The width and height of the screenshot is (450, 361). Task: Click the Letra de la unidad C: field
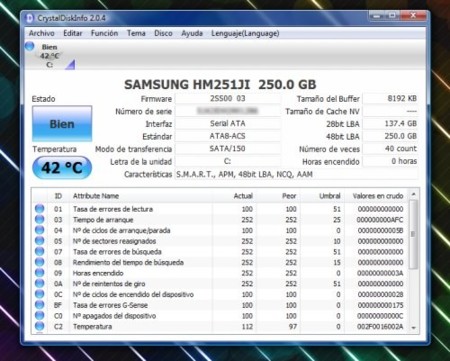point(228,161)
